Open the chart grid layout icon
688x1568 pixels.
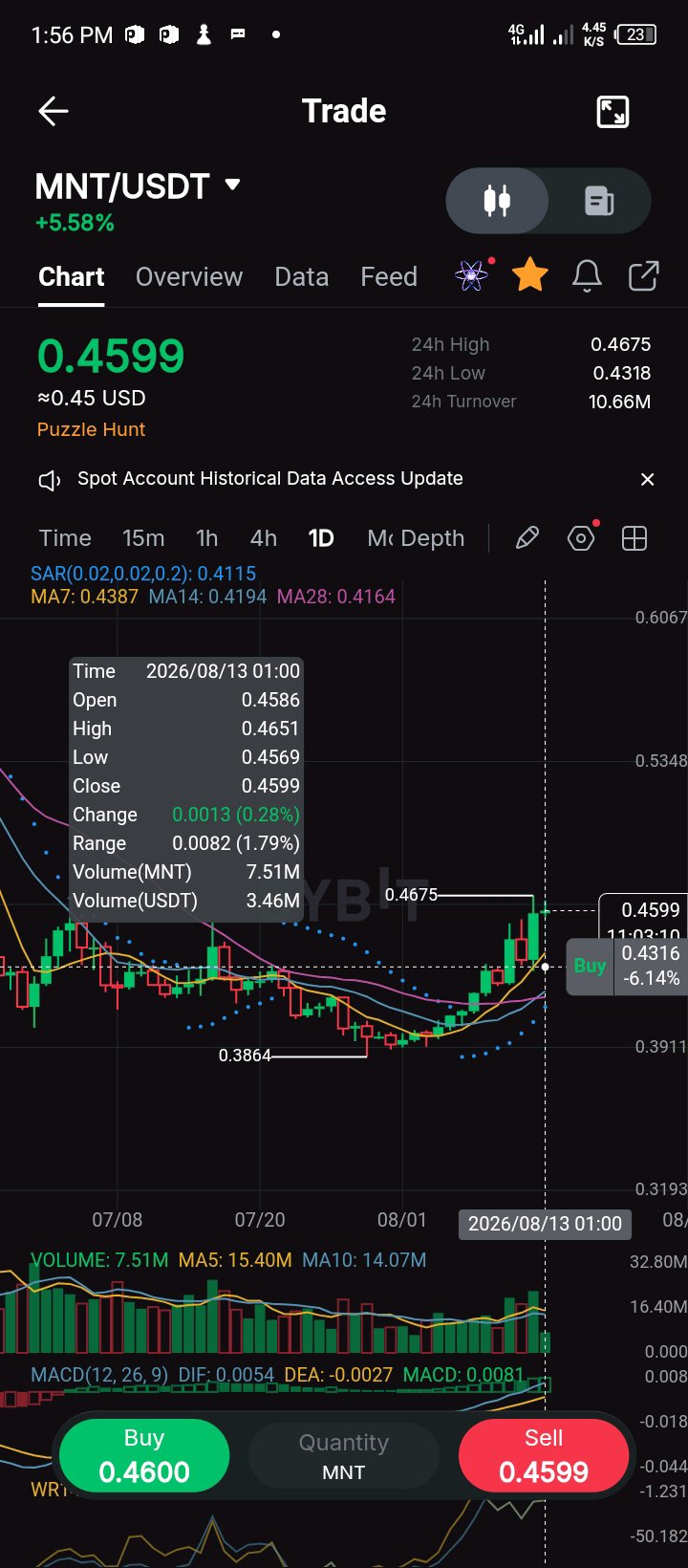[634, 538]
